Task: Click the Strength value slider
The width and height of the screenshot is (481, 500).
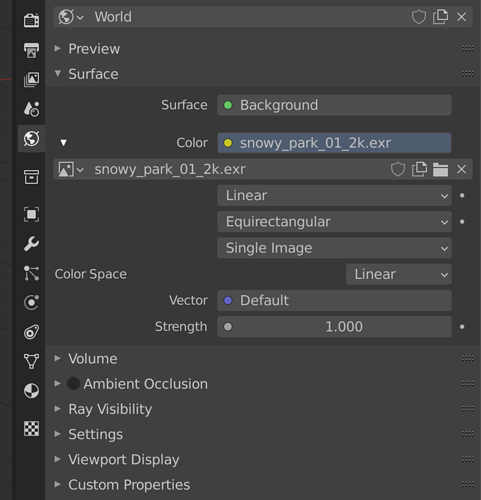Action: [x=334, y=327]
